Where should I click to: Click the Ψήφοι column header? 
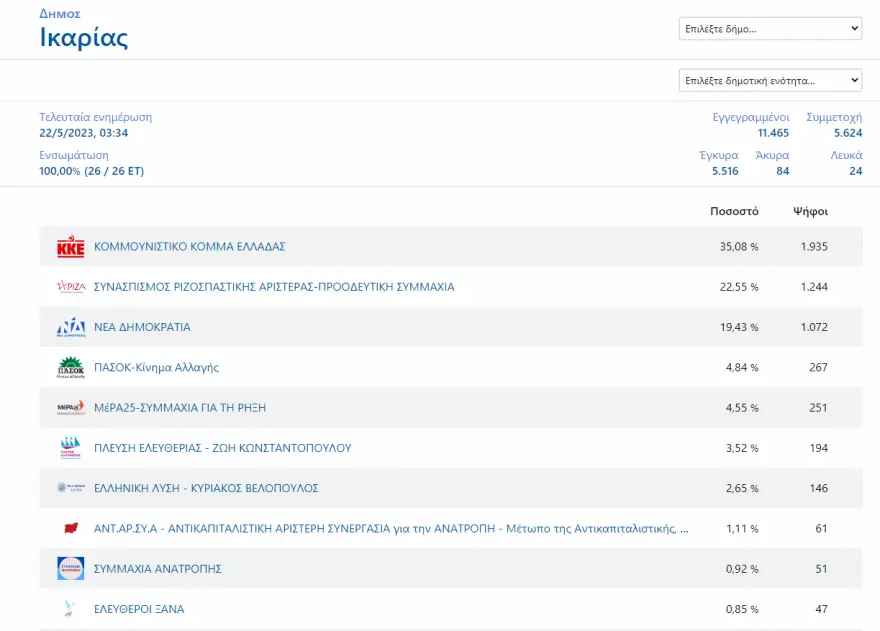coord(810,212)
